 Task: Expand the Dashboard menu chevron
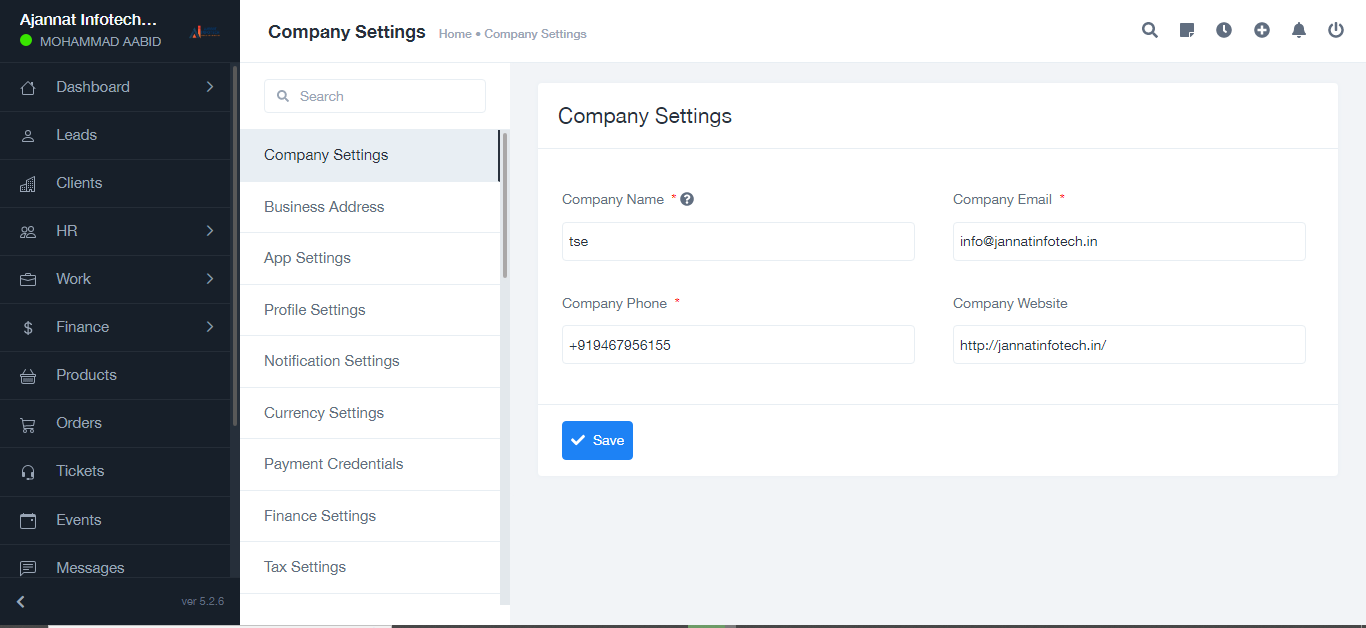pyautogui.click(x=210, y=87)
